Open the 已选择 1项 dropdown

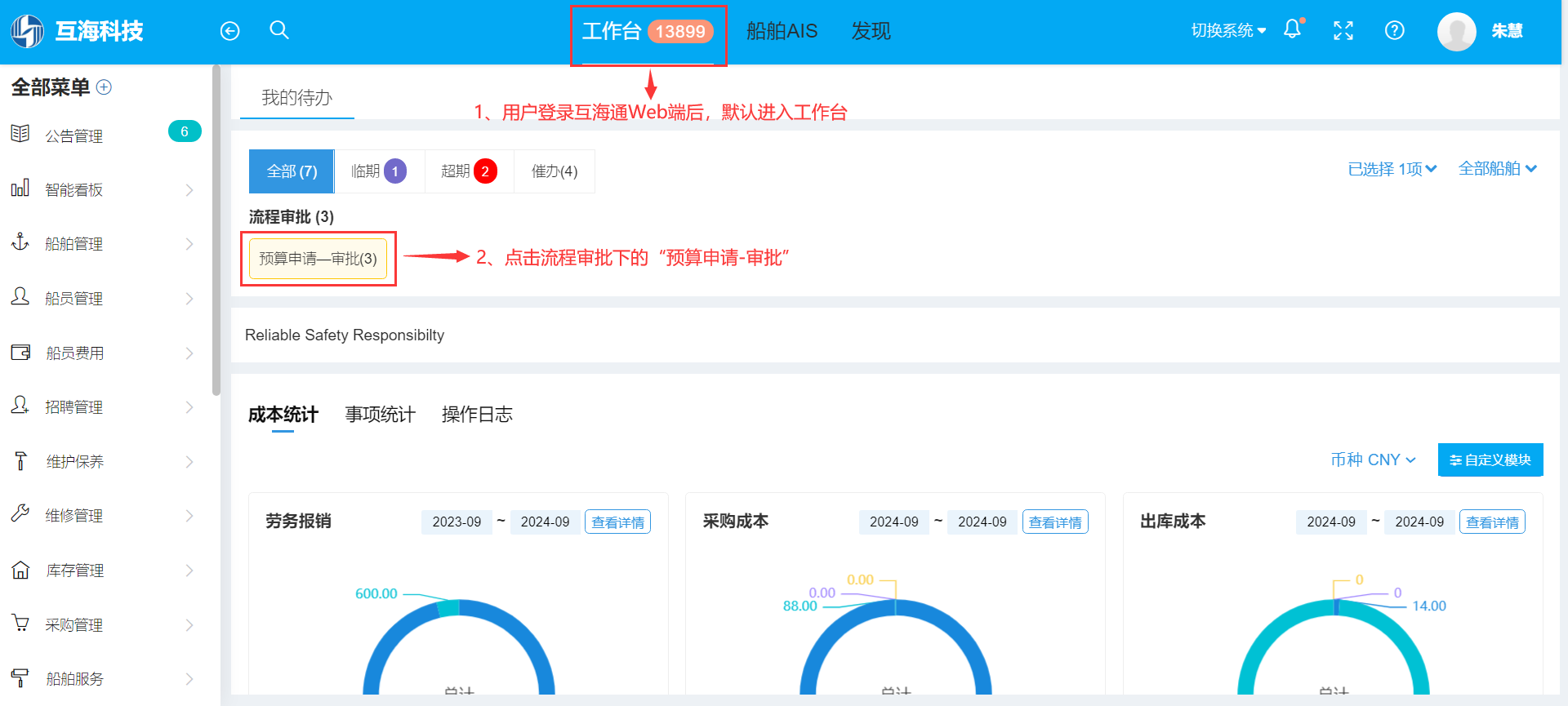pyautogui.click(x=1392, y=169)
